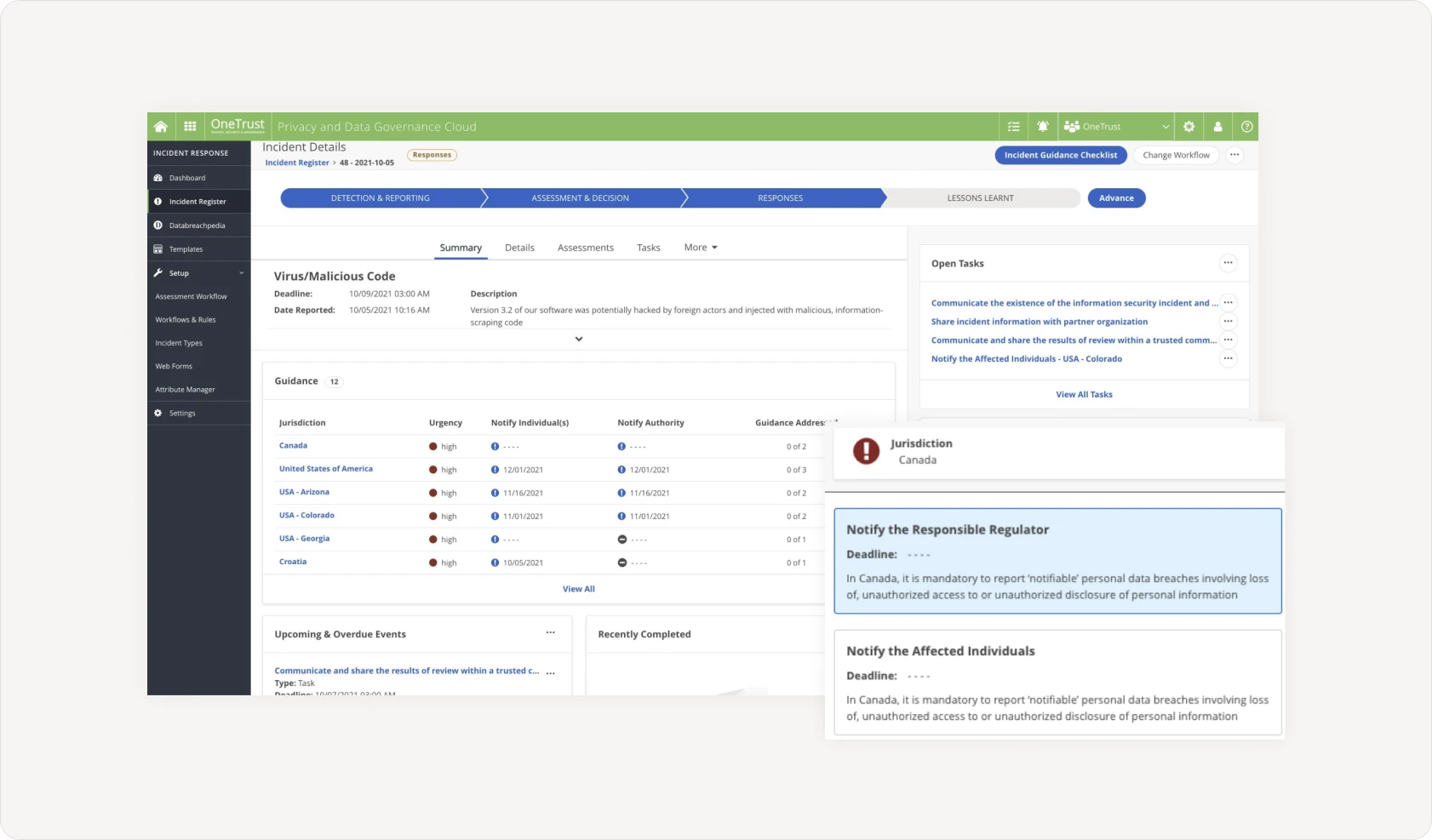The image size is (1432, 840).
Task: Open Databreachpedia in sidebar
Action: pos(198,226)
